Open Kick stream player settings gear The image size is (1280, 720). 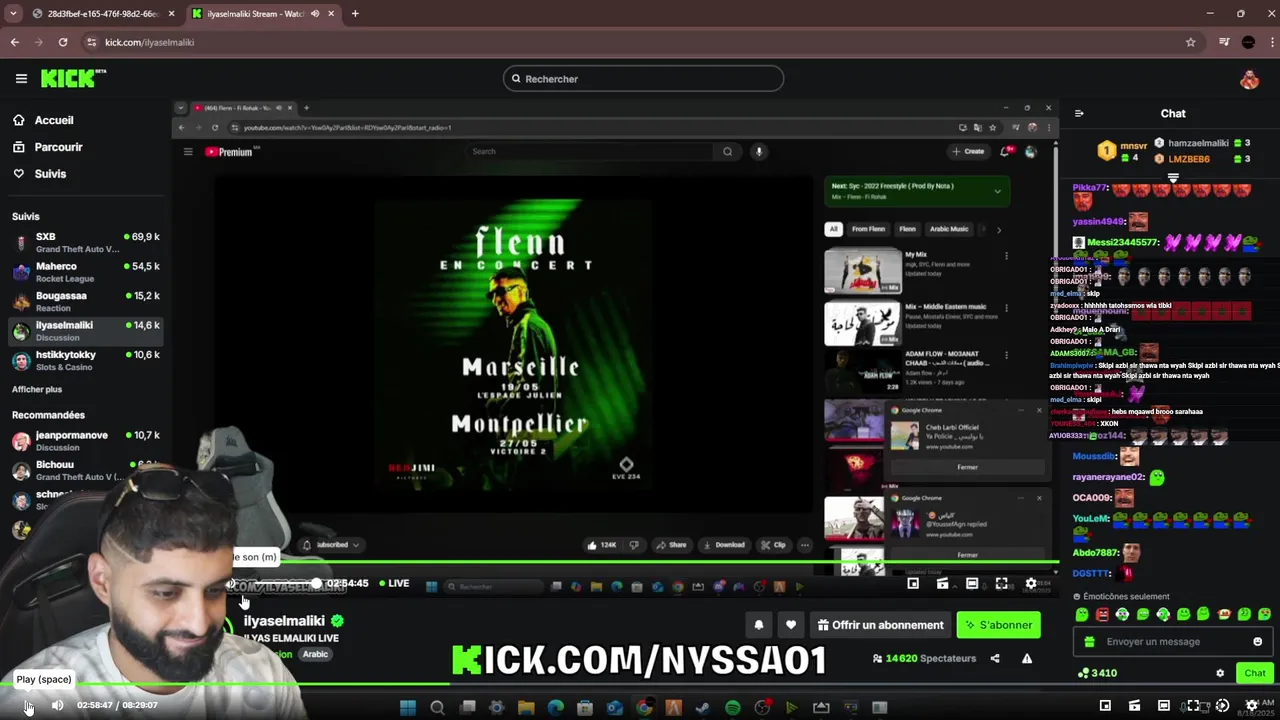coord(1031,583)
